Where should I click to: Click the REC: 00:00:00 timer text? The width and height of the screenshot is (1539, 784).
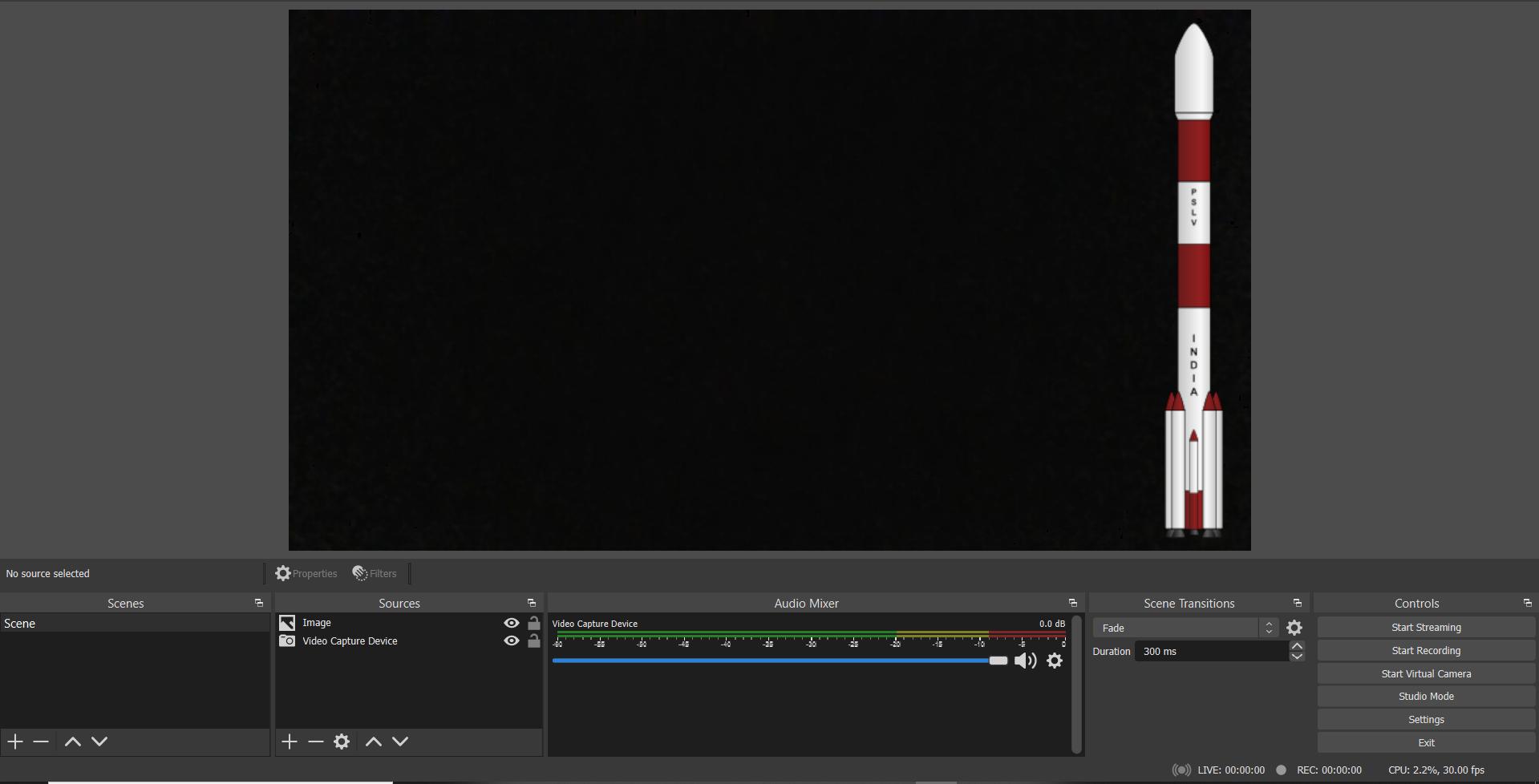(x=1329, y=770)
